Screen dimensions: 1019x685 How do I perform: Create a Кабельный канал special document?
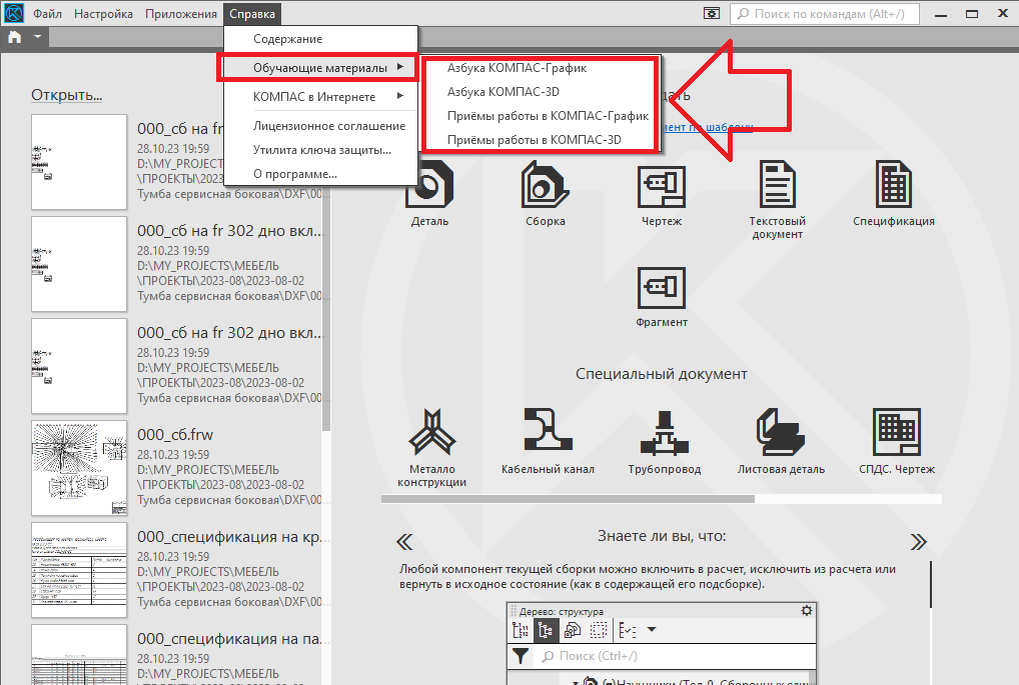coord(548,442)
